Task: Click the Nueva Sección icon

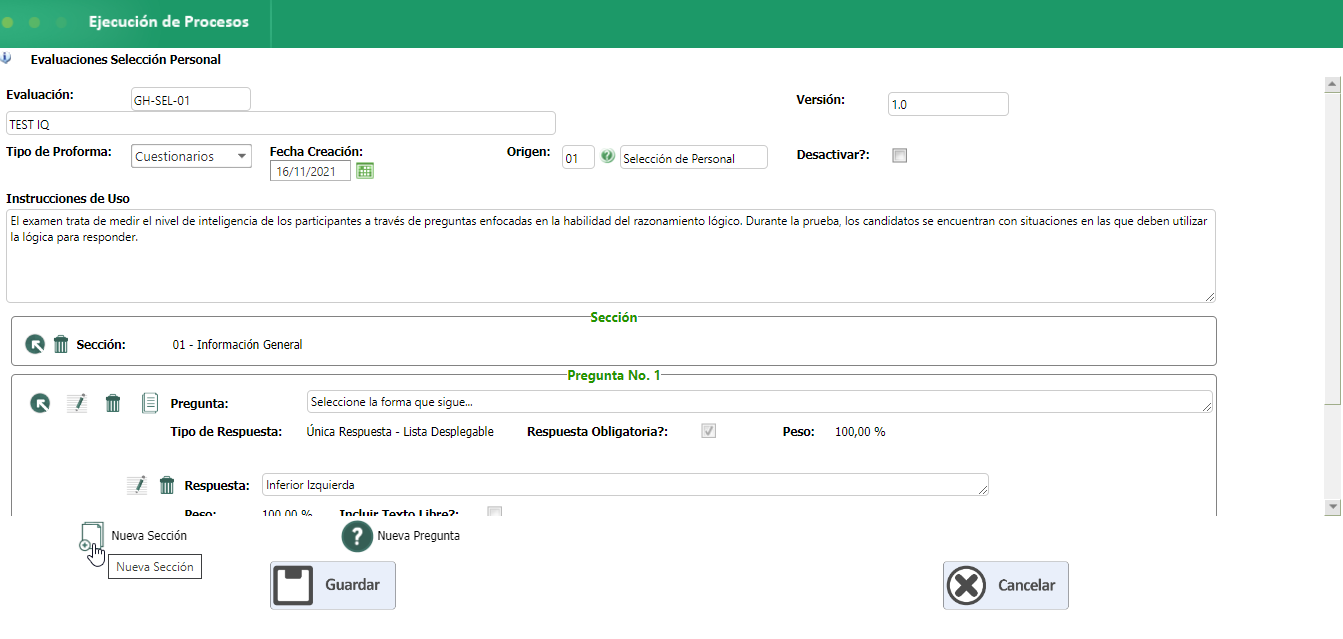Action: [x=91, y=536]
